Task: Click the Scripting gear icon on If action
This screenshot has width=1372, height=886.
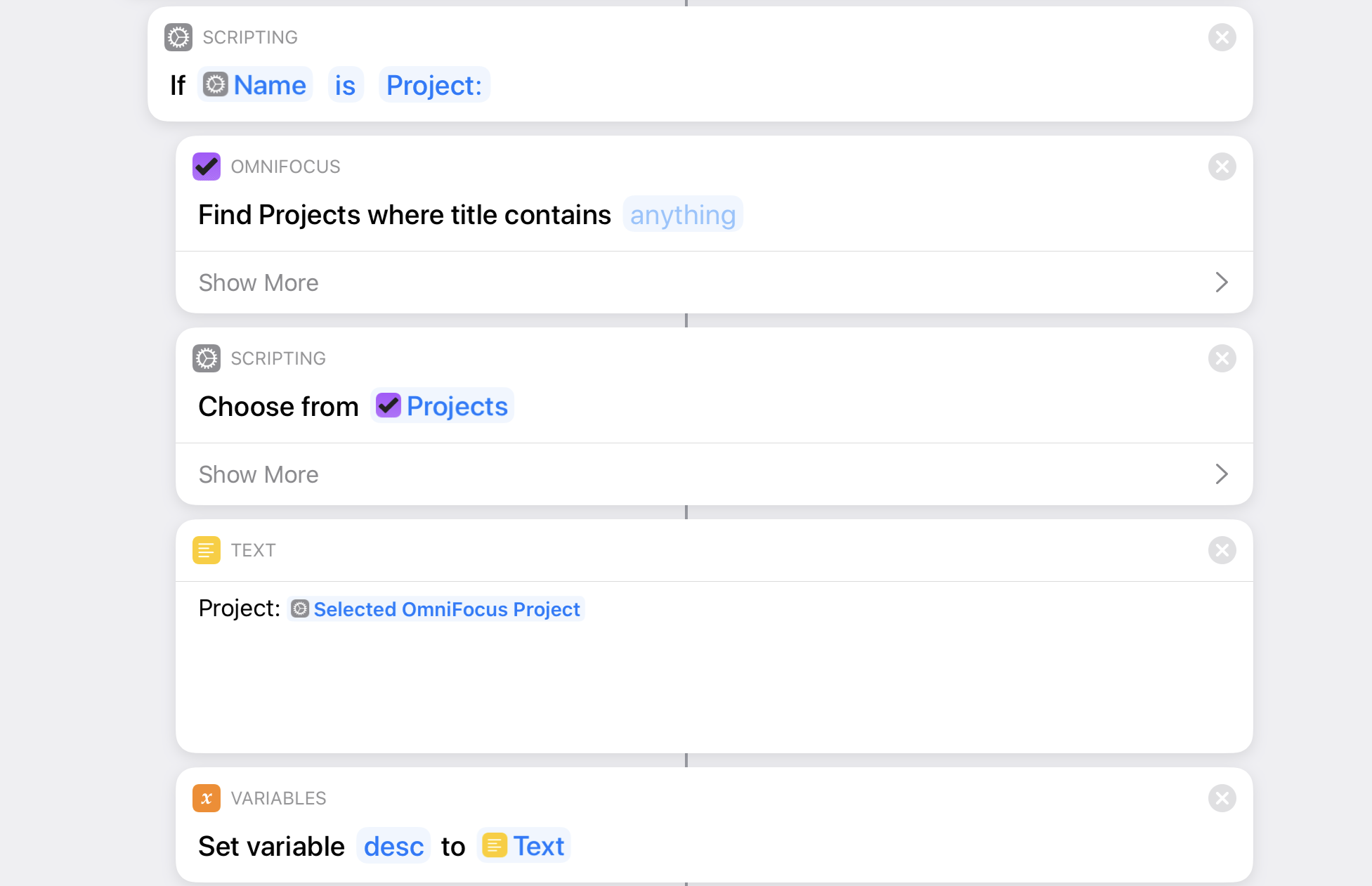Action: [178, 37]
